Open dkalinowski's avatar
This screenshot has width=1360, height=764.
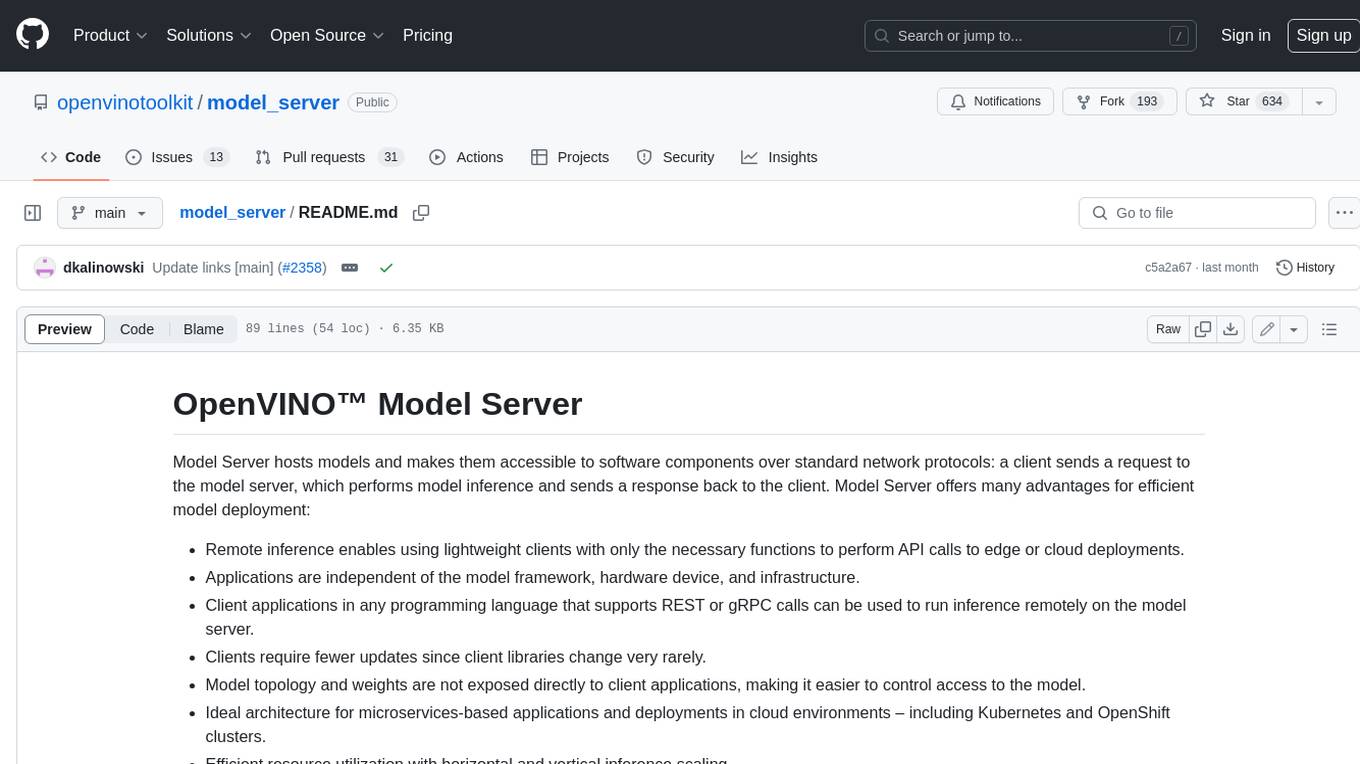tap(44, 268)
